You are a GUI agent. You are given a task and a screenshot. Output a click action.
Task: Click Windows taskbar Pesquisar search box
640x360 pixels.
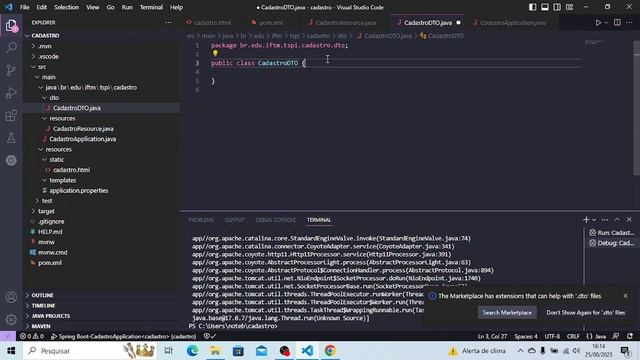90,351
